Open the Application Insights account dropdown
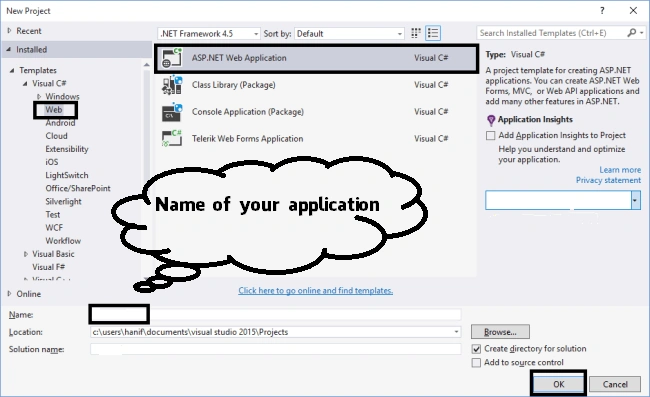Viewport: 650px width, 397px height. [635, 201]
